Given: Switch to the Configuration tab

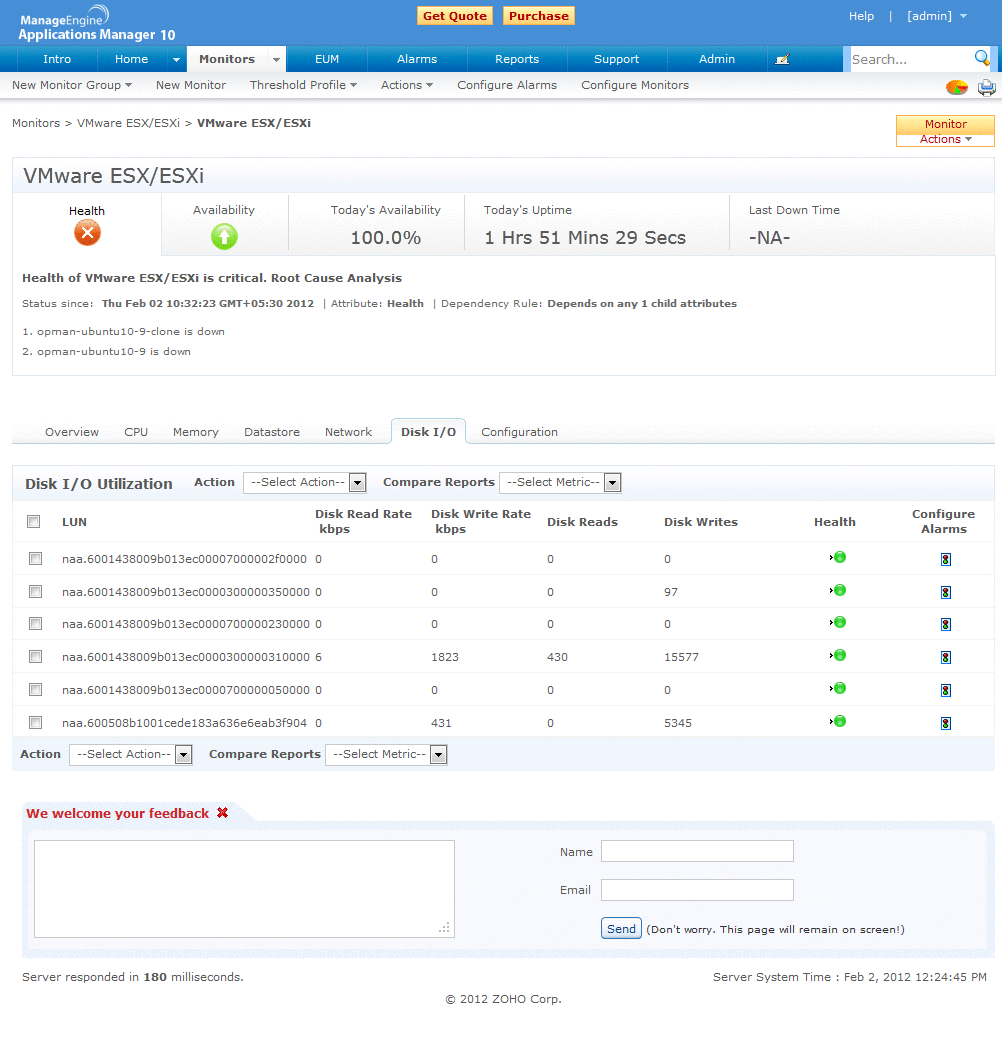Looking at the screenshot, I should (519, 432).
